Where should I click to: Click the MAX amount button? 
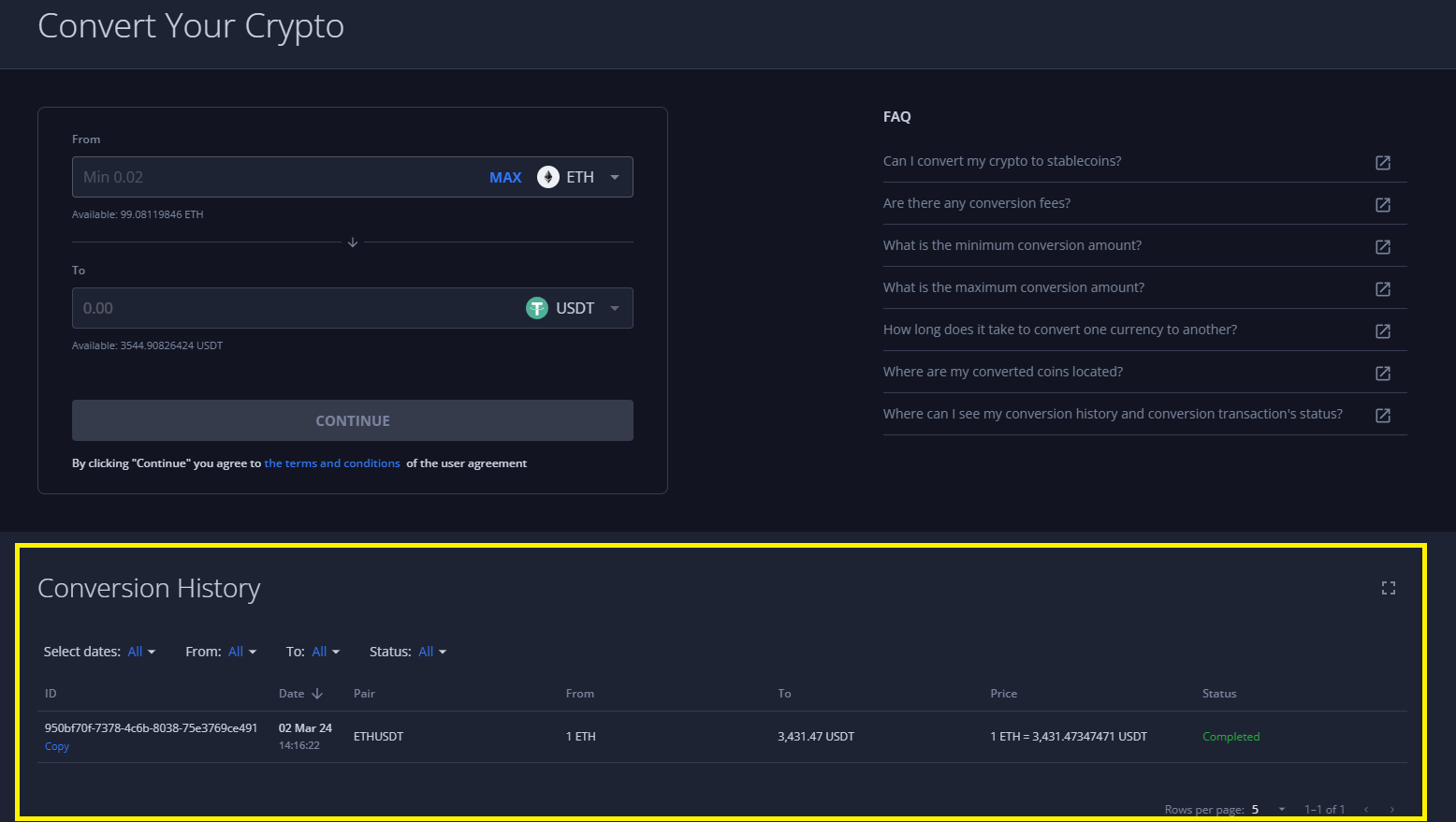(x=505, y=177)
